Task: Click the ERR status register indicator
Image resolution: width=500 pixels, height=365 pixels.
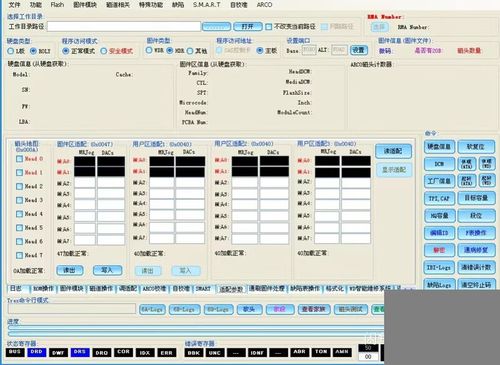Action: (x=167, y=352)
